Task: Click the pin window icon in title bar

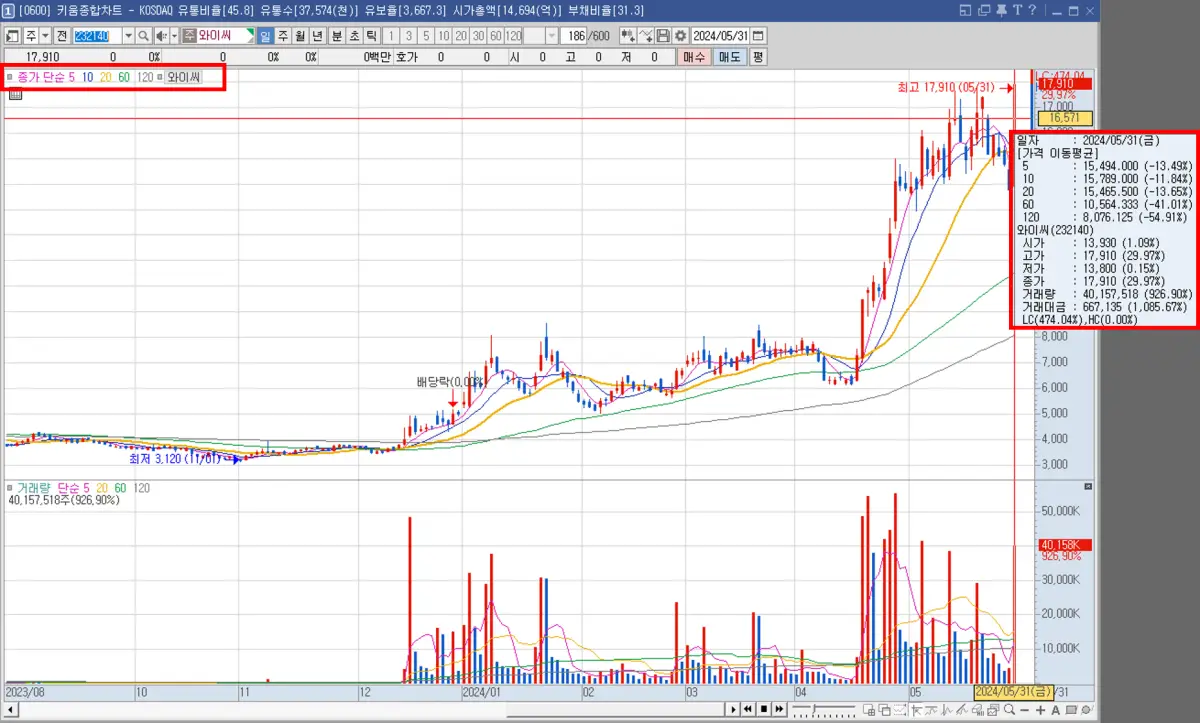Action: pos(1002,10)
